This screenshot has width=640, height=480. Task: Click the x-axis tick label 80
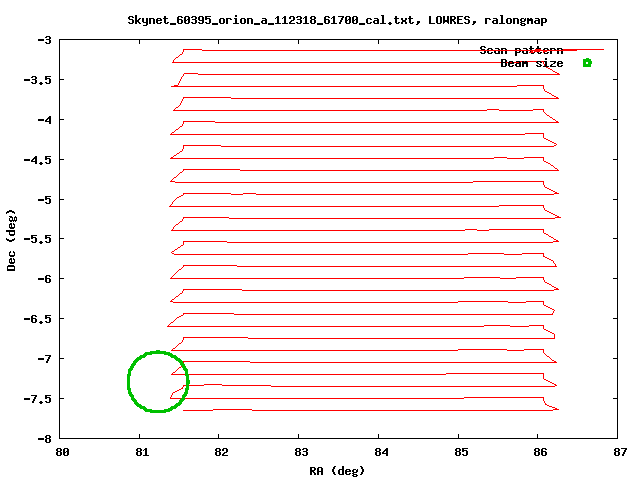[x=62, y=452]
